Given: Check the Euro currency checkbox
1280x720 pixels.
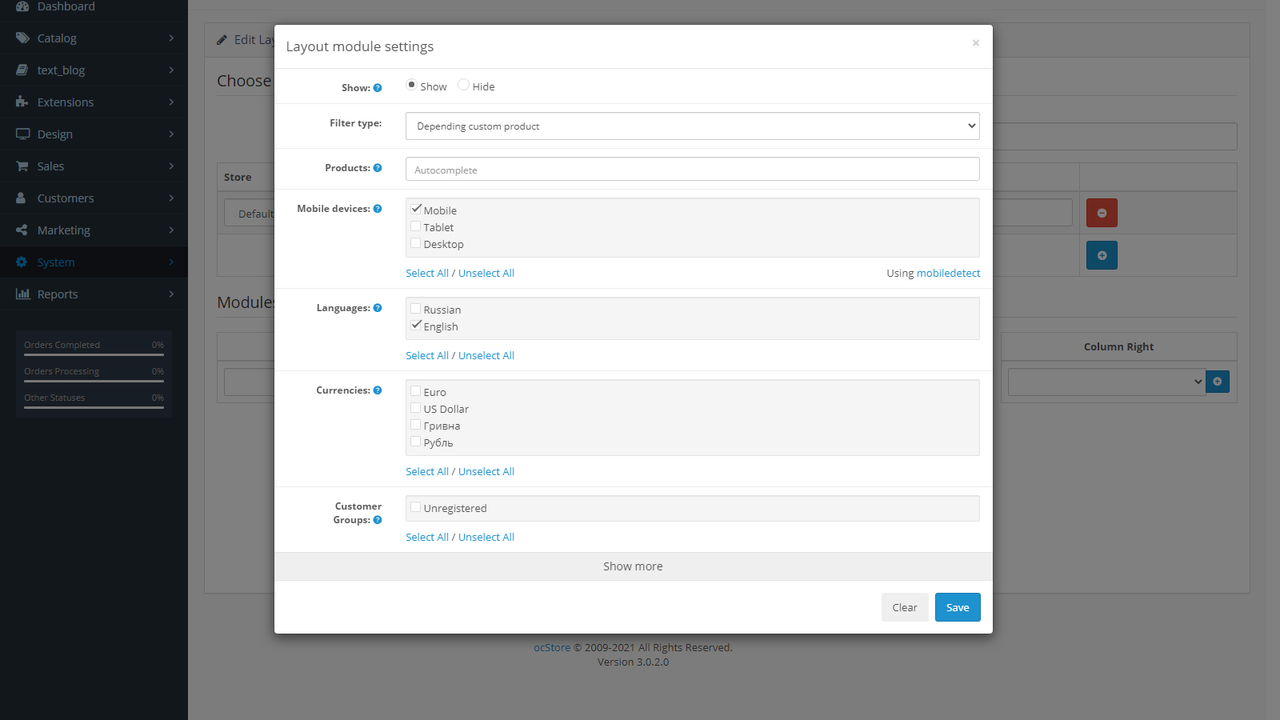Looking at the screenshot, I should click(416, 391).
